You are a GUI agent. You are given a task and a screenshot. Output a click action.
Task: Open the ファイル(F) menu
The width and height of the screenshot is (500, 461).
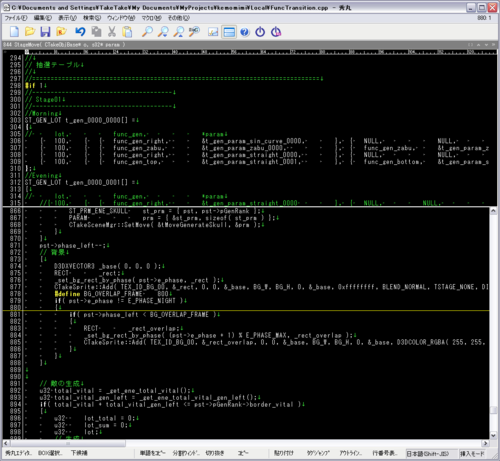point(16,18)
